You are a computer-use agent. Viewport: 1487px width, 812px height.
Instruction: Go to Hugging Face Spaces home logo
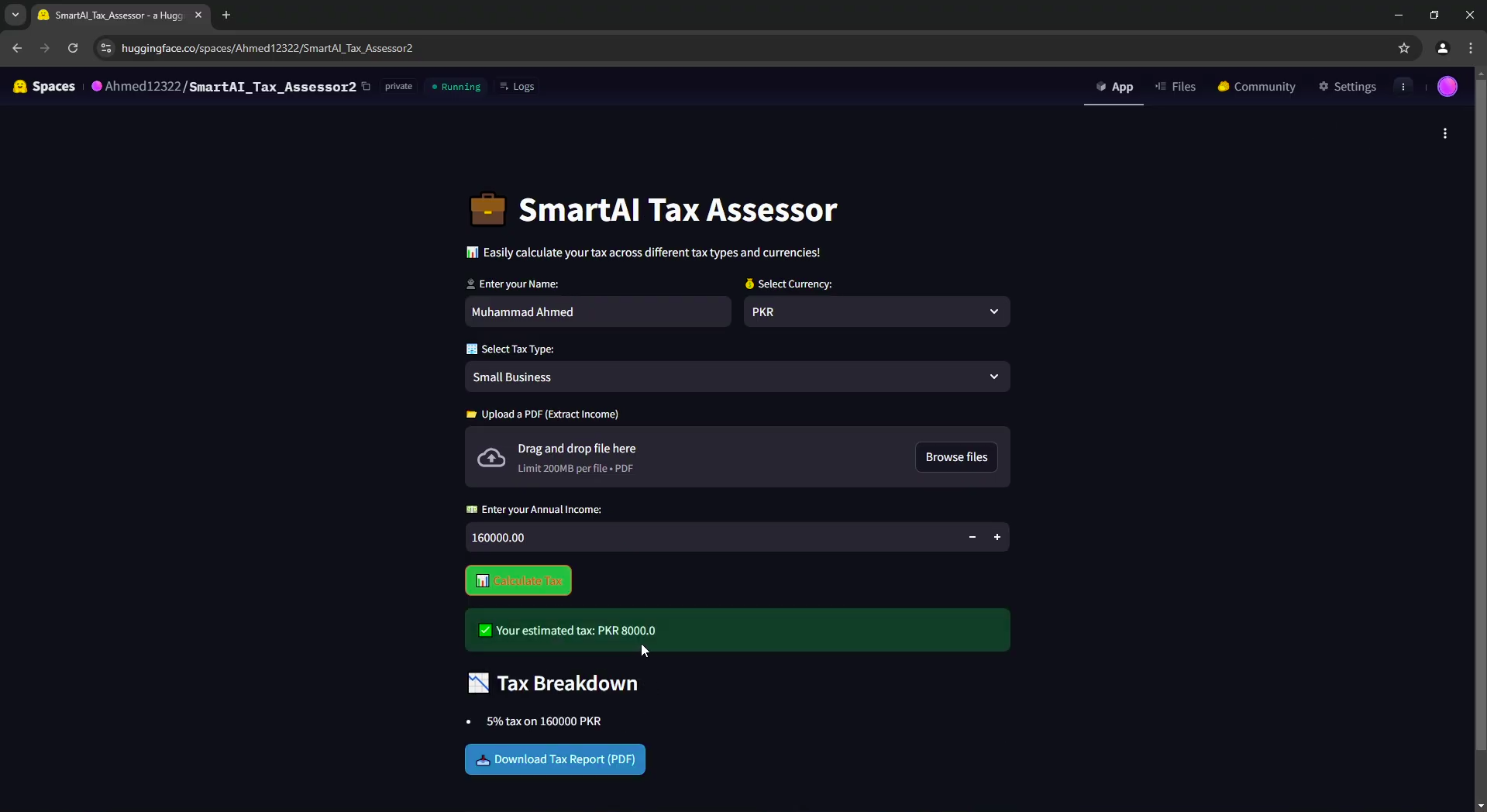pos(44,86)
